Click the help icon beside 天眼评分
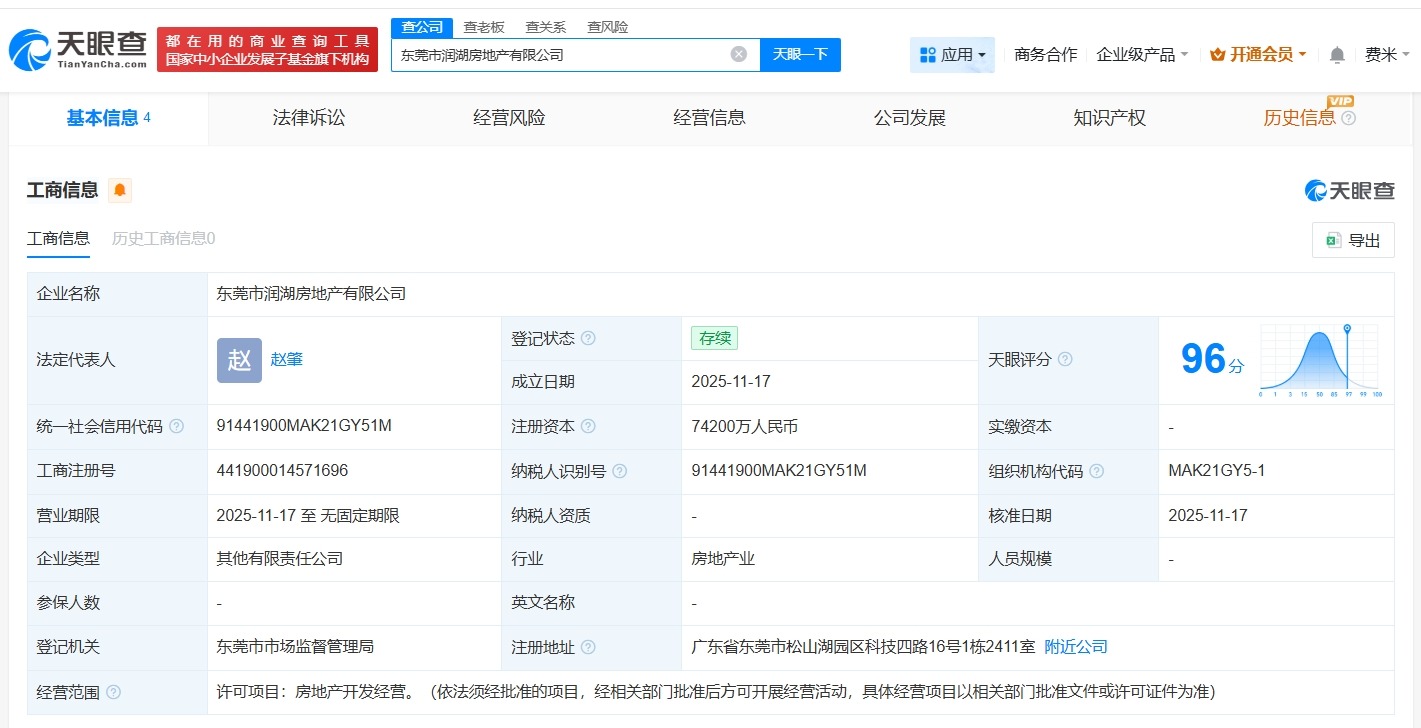This screenshot has height=728, width=1421. pos(1065,360)
